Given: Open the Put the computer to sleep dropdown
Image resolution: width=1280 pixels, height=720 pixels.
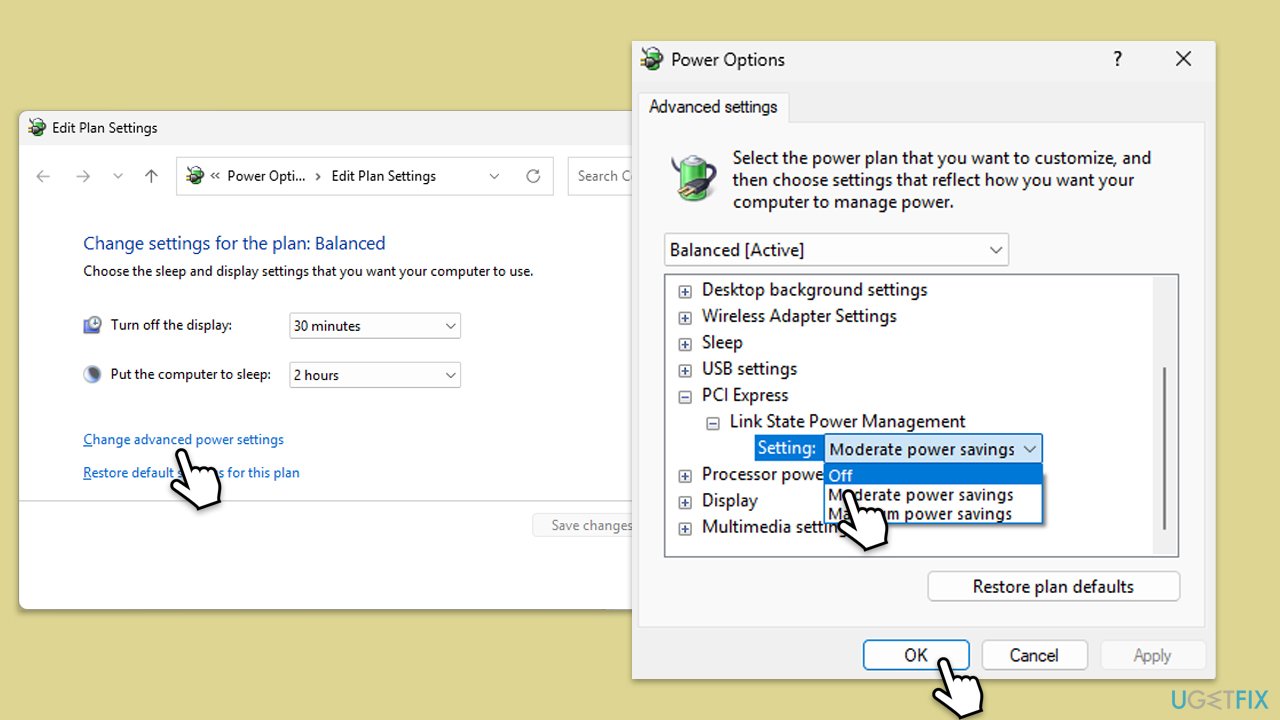Looking at the screenshot, I should pos(374,375).
